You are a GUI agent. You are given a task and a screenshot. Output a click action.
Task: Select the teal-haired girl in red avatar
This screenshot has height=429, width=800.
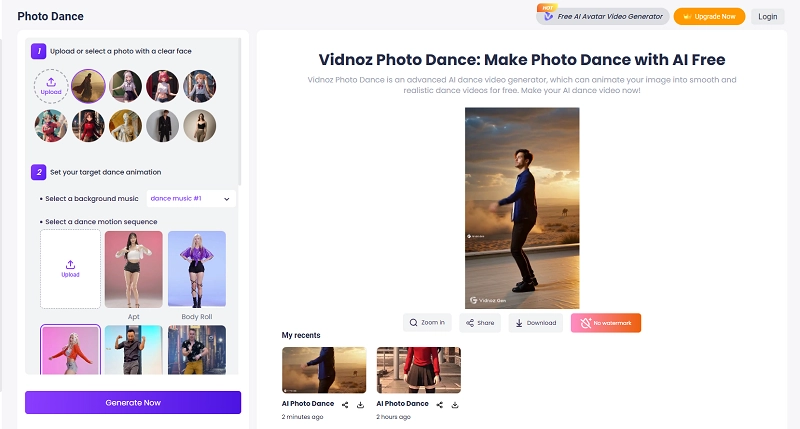tap(51, 125)
